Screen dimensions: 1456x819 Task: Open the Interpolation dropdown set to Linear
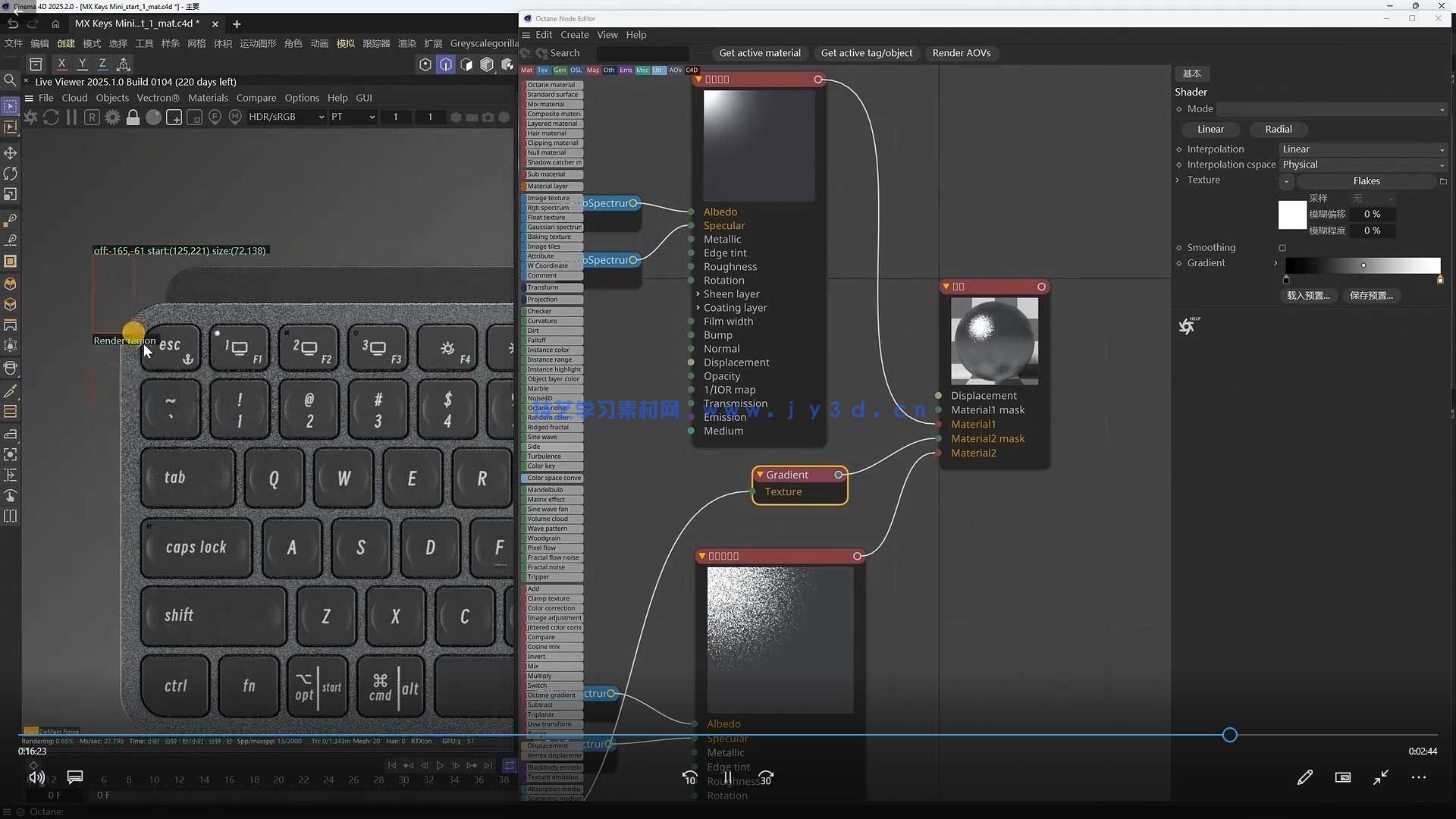pyautogui.click(x=1363, y=149)
